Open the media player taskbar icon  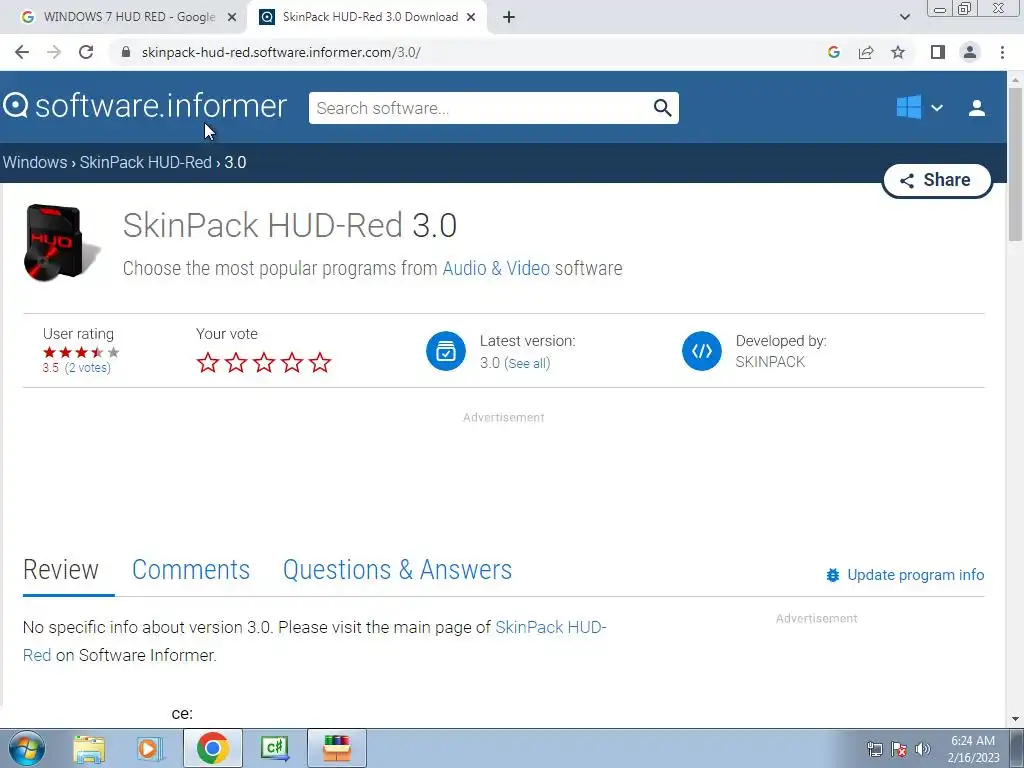point(150,748)
